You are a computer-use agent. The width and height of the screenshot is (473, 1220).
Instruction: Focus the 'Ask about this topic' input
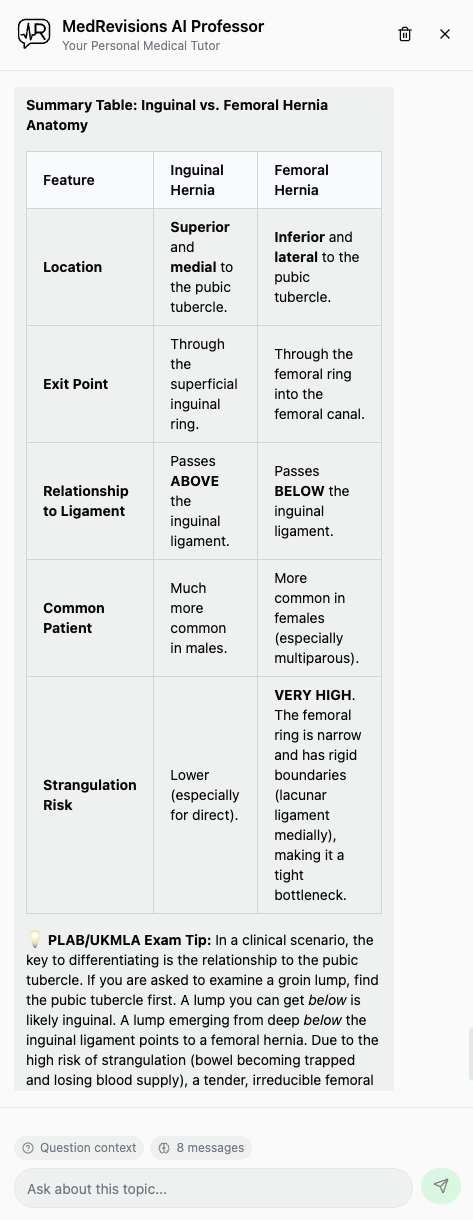[x=213, y=1189]
